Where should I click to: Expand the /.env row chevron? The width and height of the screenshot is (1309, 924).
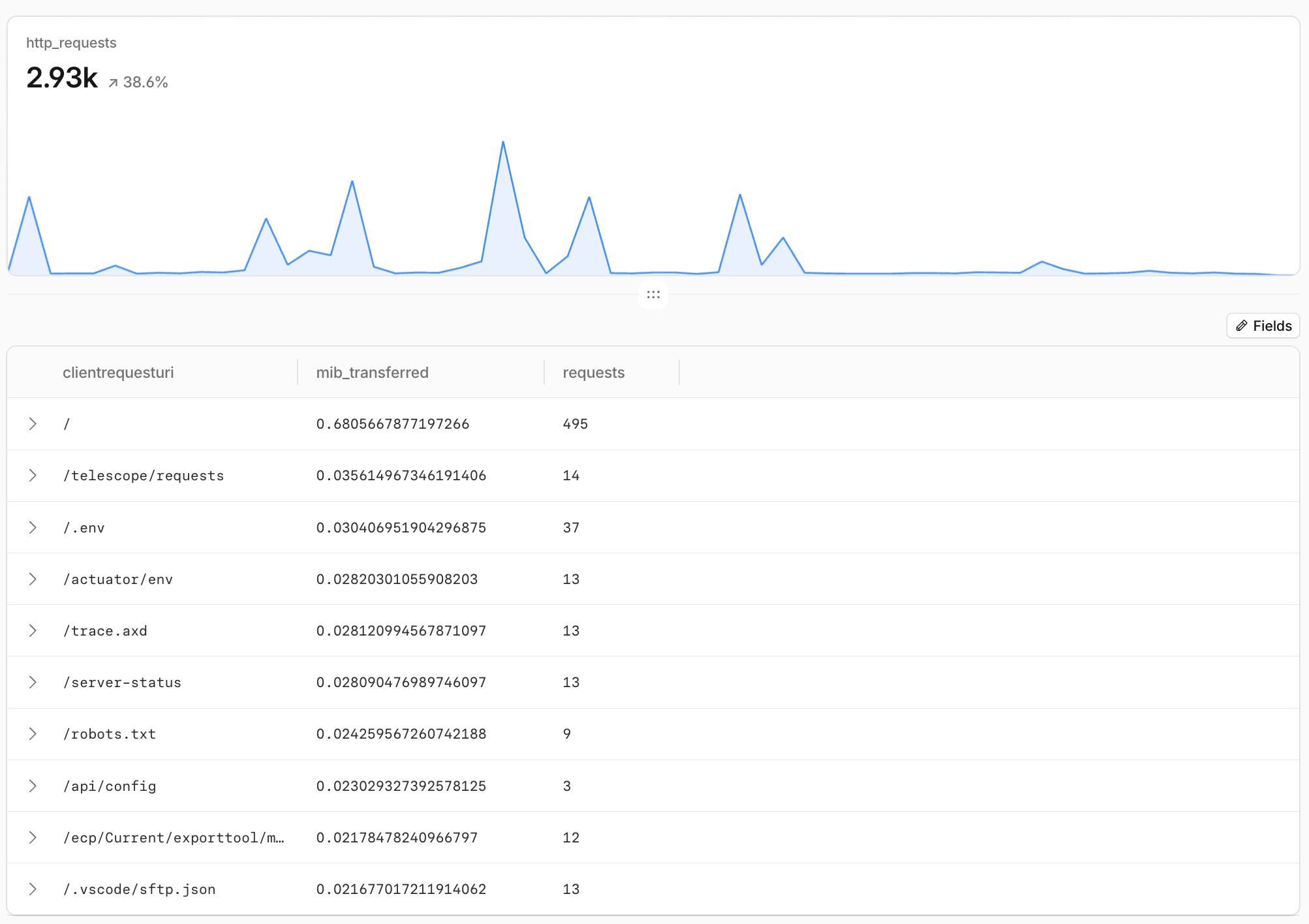33,527
